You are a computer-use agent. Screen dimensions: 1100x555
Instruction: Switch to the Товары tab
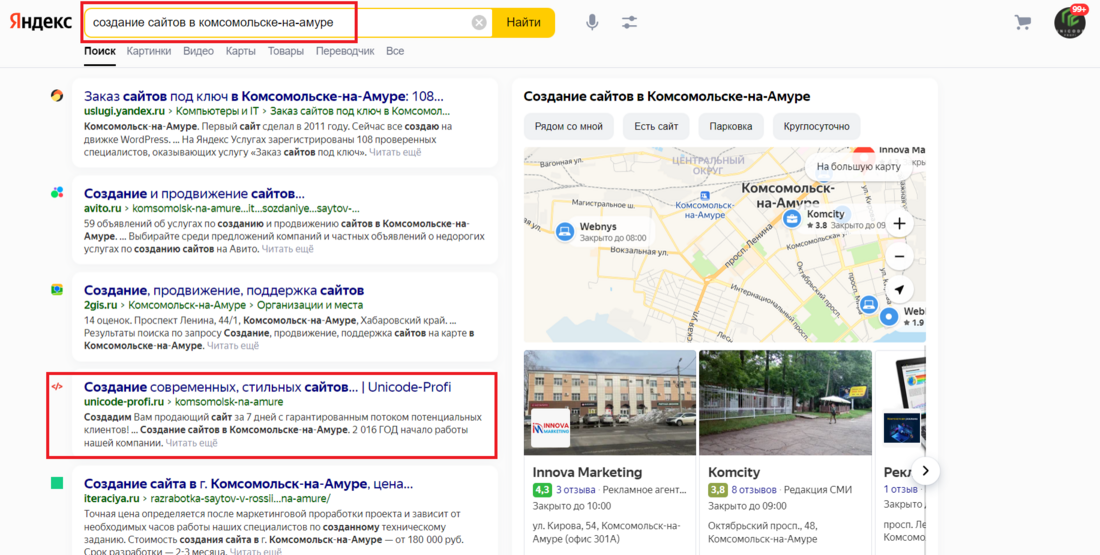pyautogui.click(x=286, y=51)
